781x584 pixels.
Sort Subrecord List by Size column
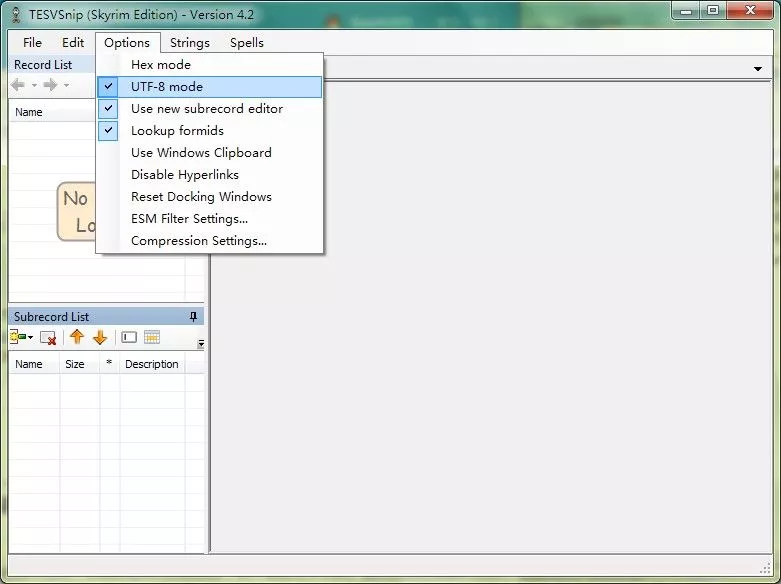pos(80,364)
